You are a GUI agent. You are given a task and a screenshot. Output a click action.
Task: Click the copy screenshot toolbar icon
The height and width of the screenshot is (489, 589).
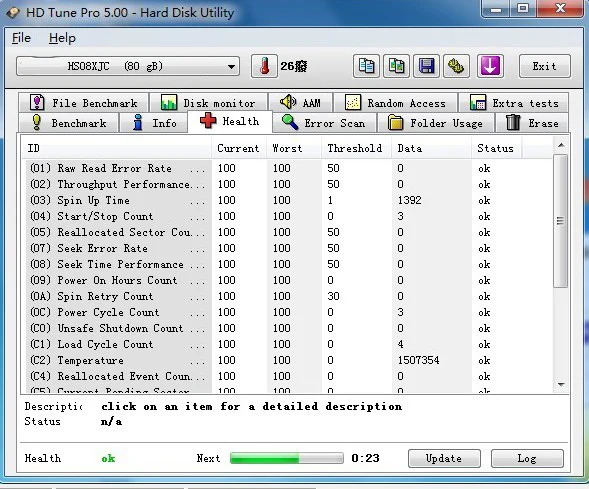click(396, 66)
